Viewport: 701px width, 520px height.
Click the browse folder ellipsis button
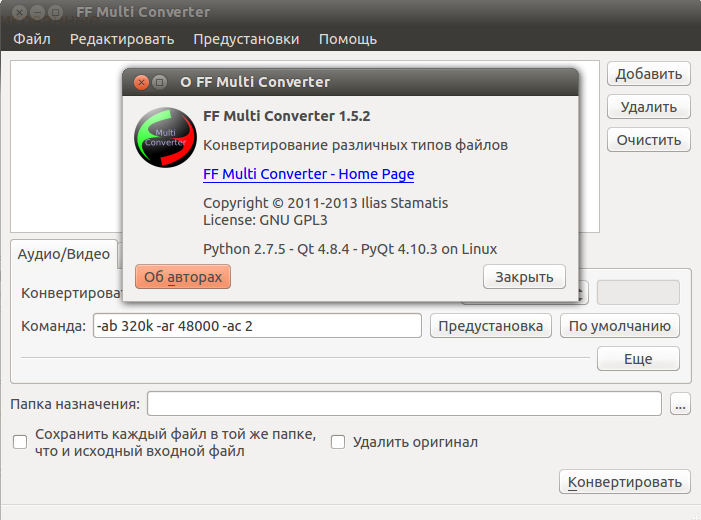680,404
